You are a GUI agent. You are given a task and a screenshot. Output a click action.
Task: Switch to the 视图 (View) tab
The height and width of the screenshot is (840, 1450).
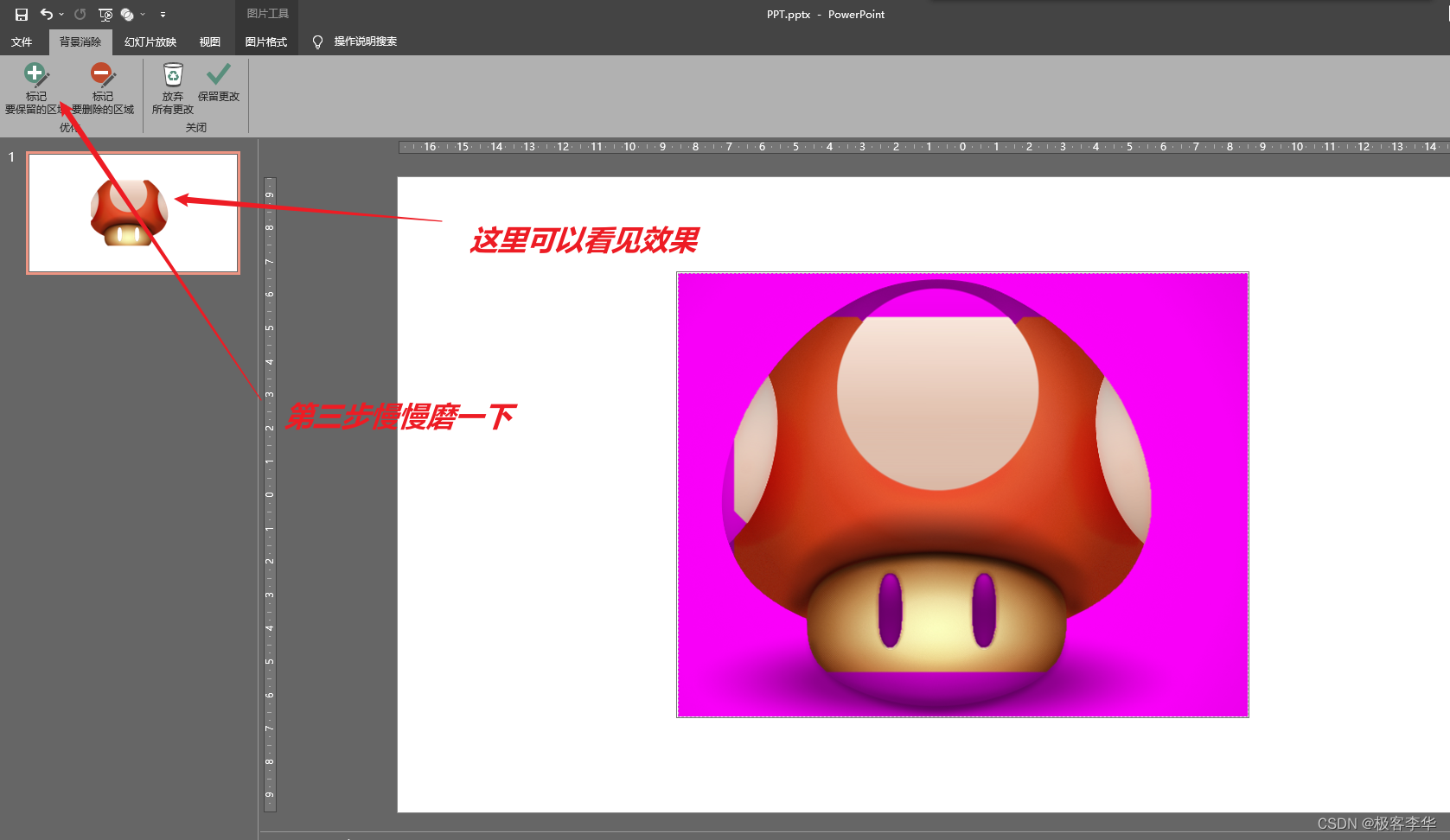pyautogui.click(x=210, y=41)
